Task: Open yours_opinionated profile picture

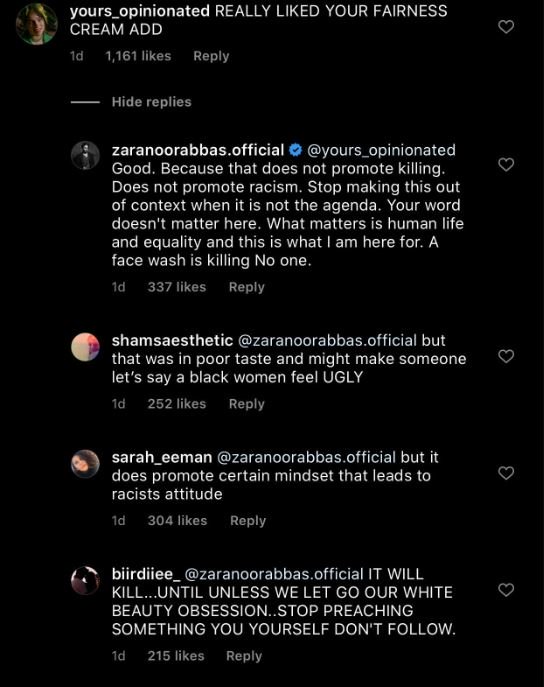Action: pyautogui.click(x=36, y=24)
